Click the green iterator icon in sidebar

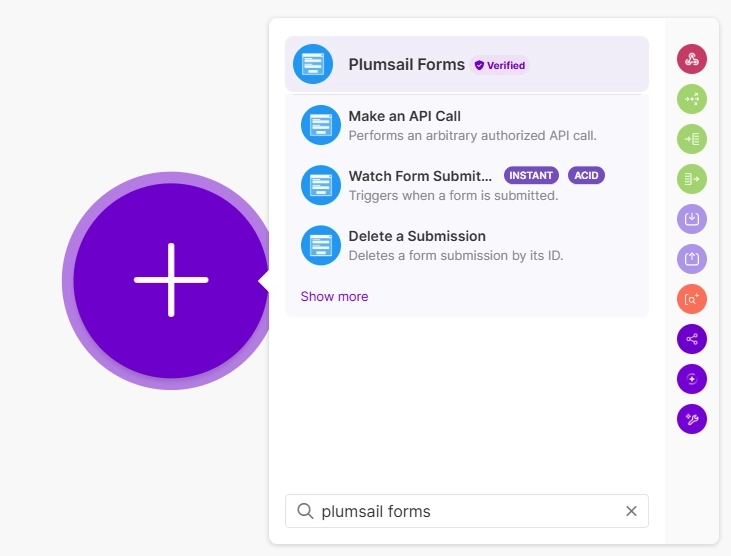point(691,179)
